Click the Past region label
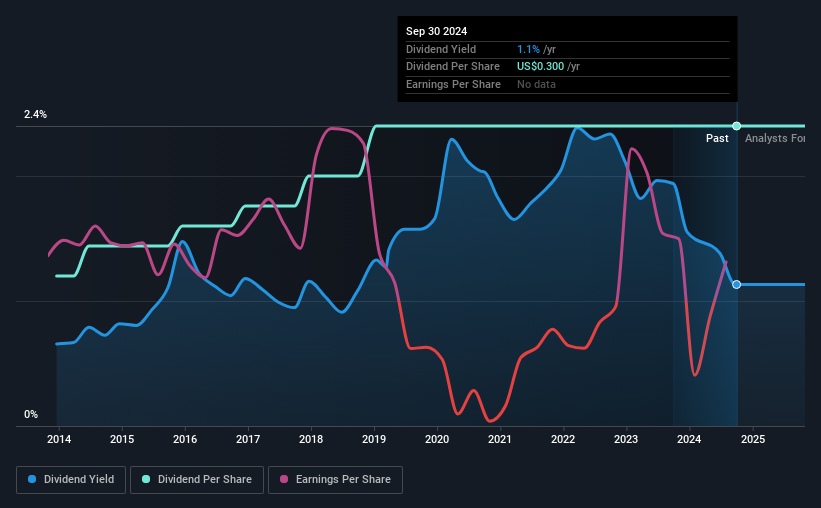The height and width of the screenshot is (508, 821). coord(717,138)
